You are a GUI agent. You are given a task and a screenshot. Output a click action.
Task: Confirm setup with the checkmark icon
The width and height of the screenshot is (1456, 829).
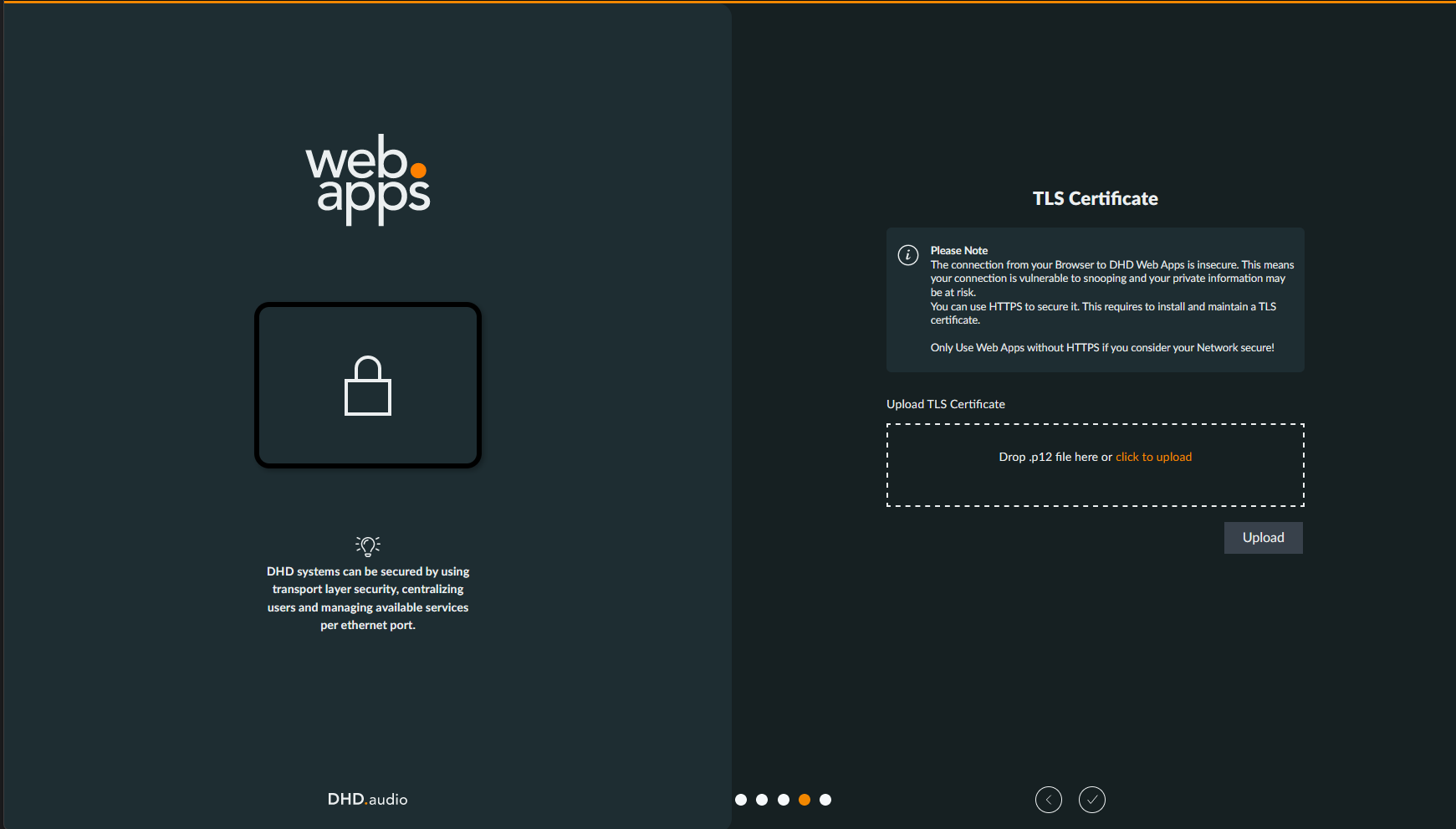(x=1092, y=800)
